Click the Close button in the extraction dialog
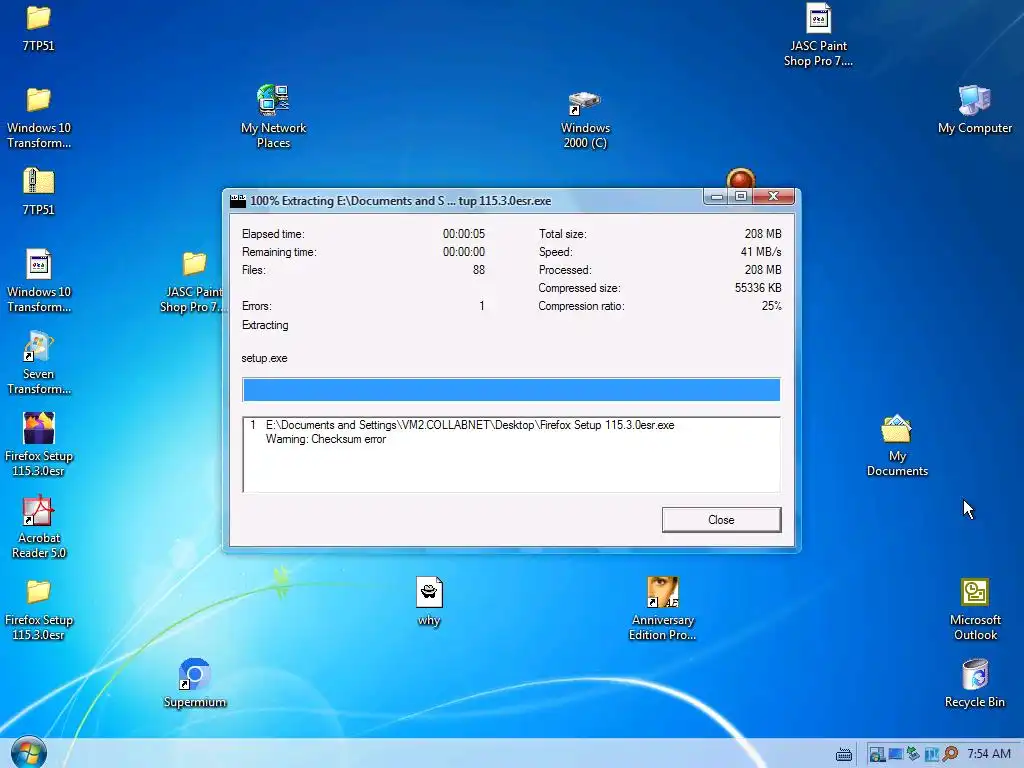 (721, 520)
